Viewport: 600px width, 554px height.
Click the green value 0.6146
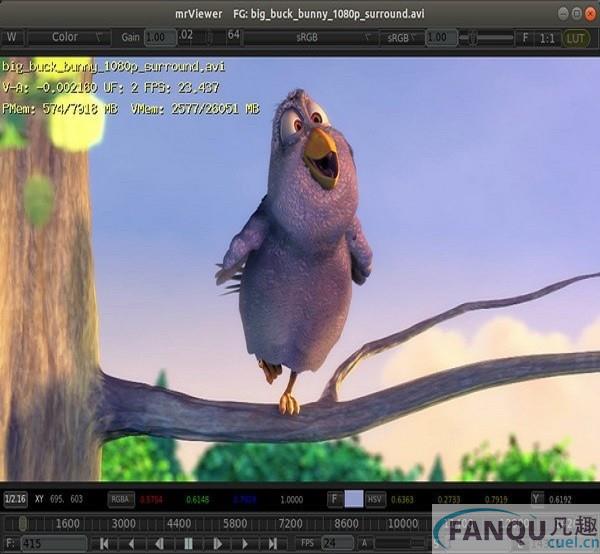[198, 500]
